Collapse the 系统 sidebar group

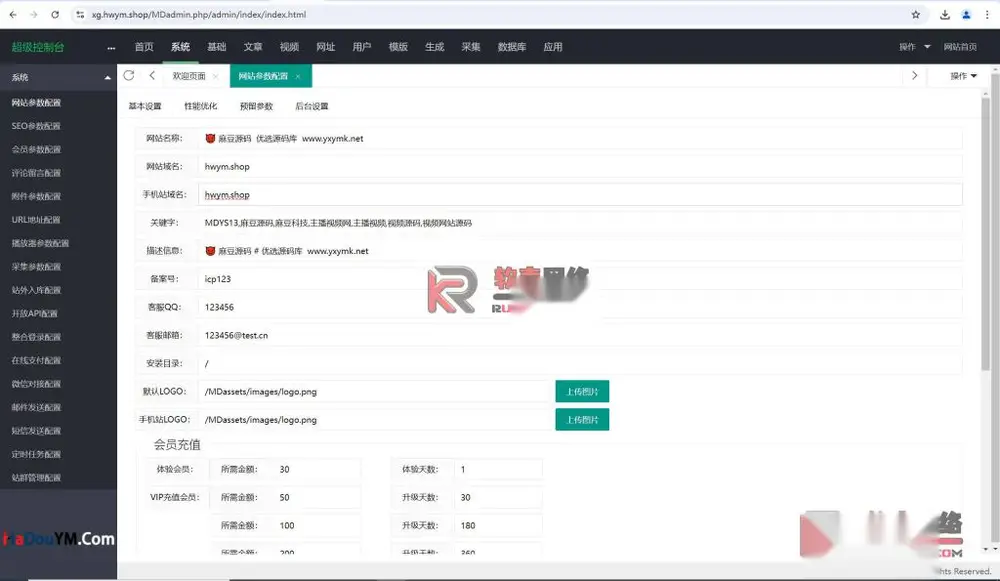107,77
